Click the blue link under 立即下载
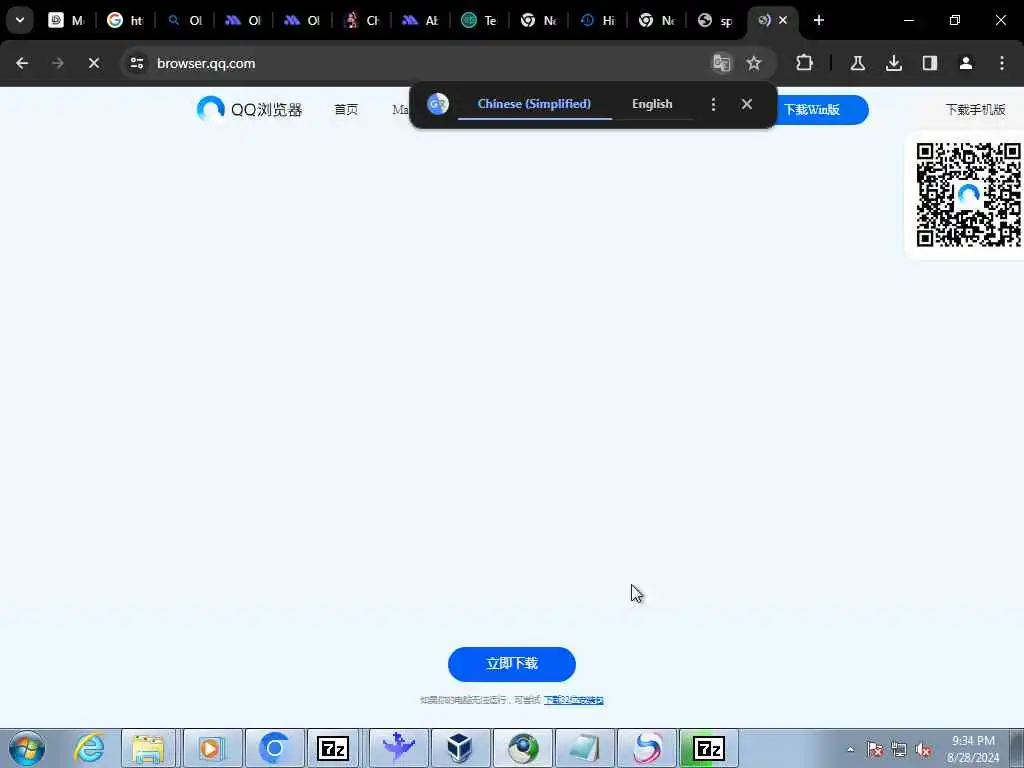 coord(573,700)
